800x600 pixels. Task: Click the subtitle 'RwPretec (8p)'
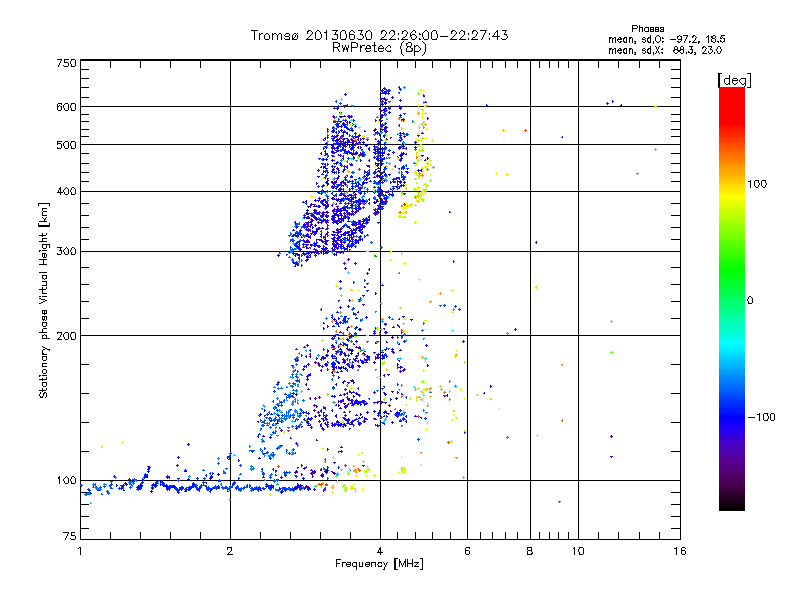click(379, 48)
